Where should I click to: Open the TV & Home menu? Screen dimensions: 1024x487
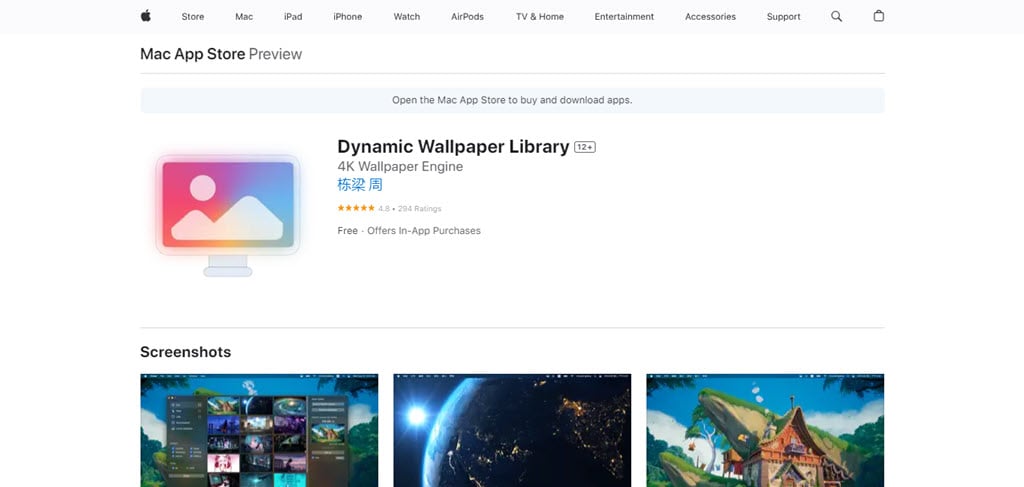pyautogui.click(x=540, y=17)
